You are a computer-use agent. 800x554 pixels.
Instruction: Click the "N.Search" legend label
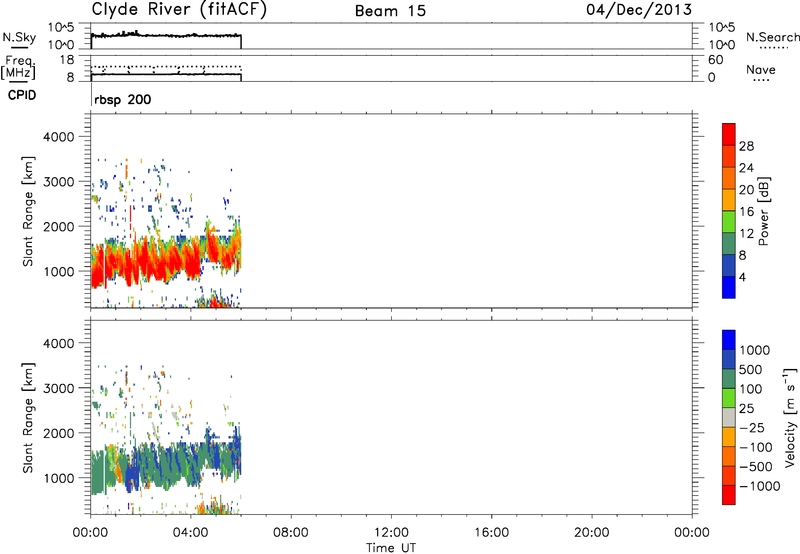coord(772,37)
